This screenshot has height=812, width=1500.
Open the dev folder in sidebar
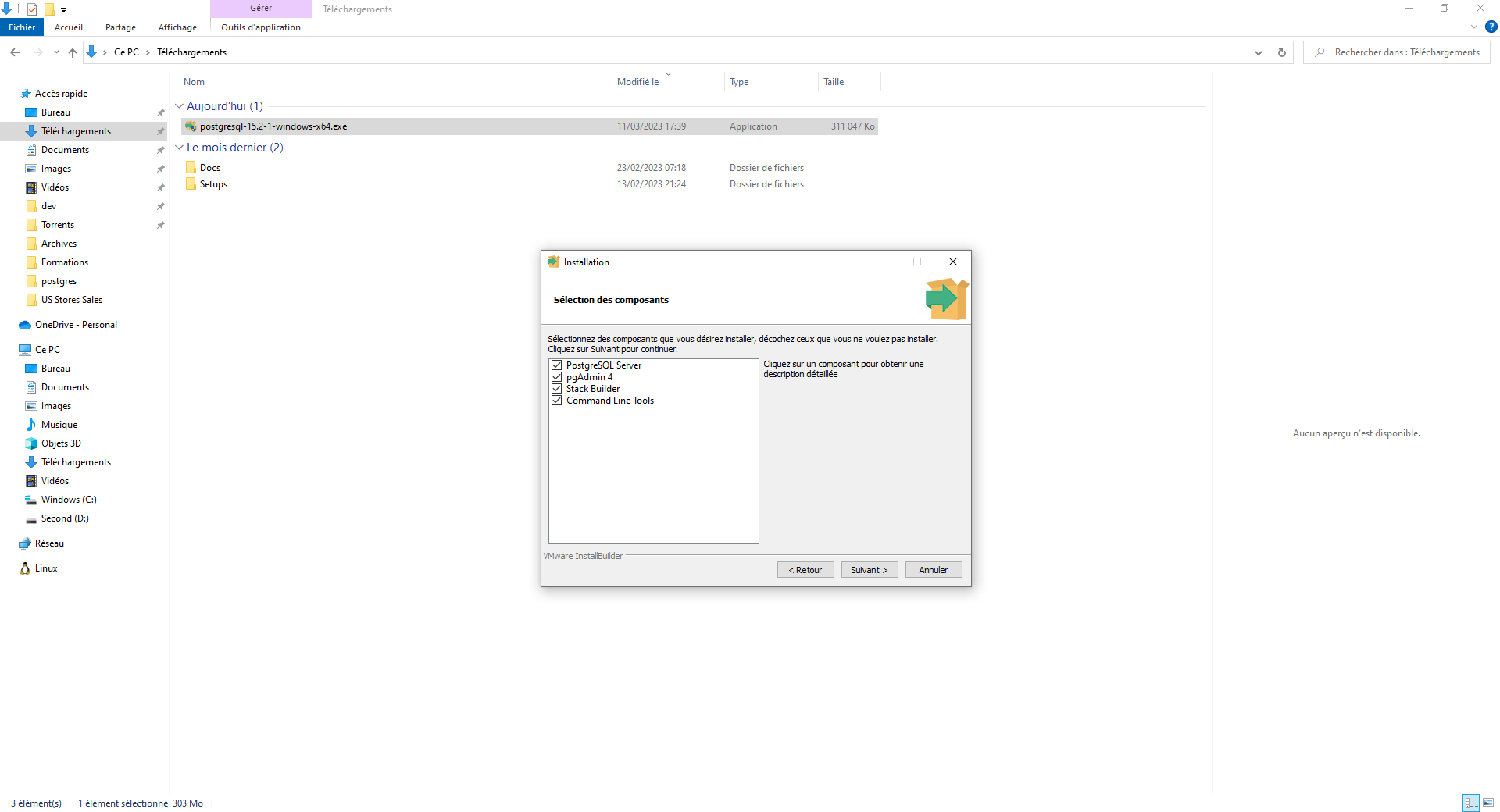(48, 206)
